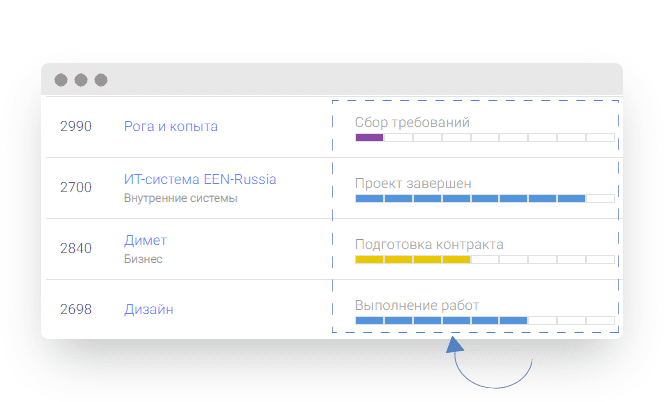Image resolution: width=664 pixels, height=402 pixels.
Task: Open the Дизайн project link
Action: point(149,309)
